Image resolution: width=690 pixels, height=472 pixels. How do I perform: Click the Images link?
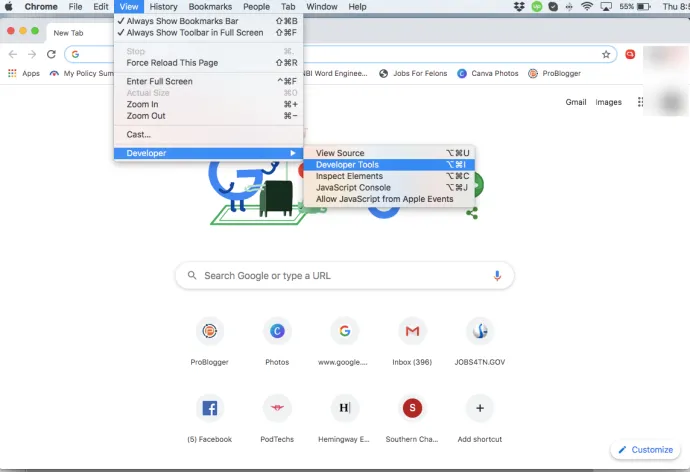coord(609,102)
